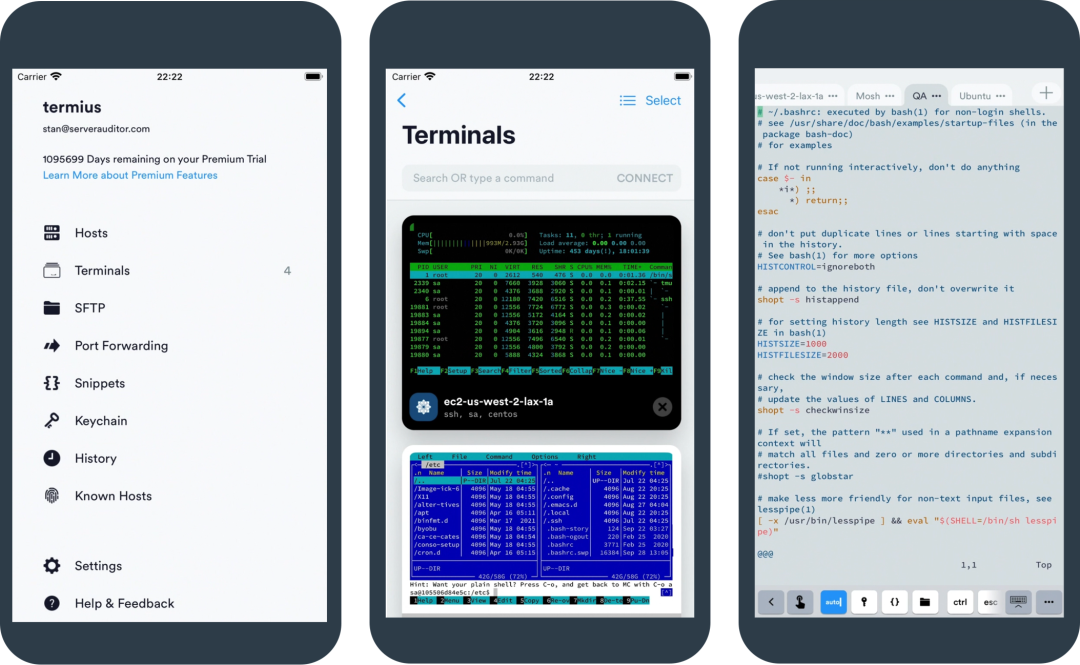Viewport: 1080px width, 665px height.
Task: Select Terminals in the side menu
Action: [x=102, y=271]
